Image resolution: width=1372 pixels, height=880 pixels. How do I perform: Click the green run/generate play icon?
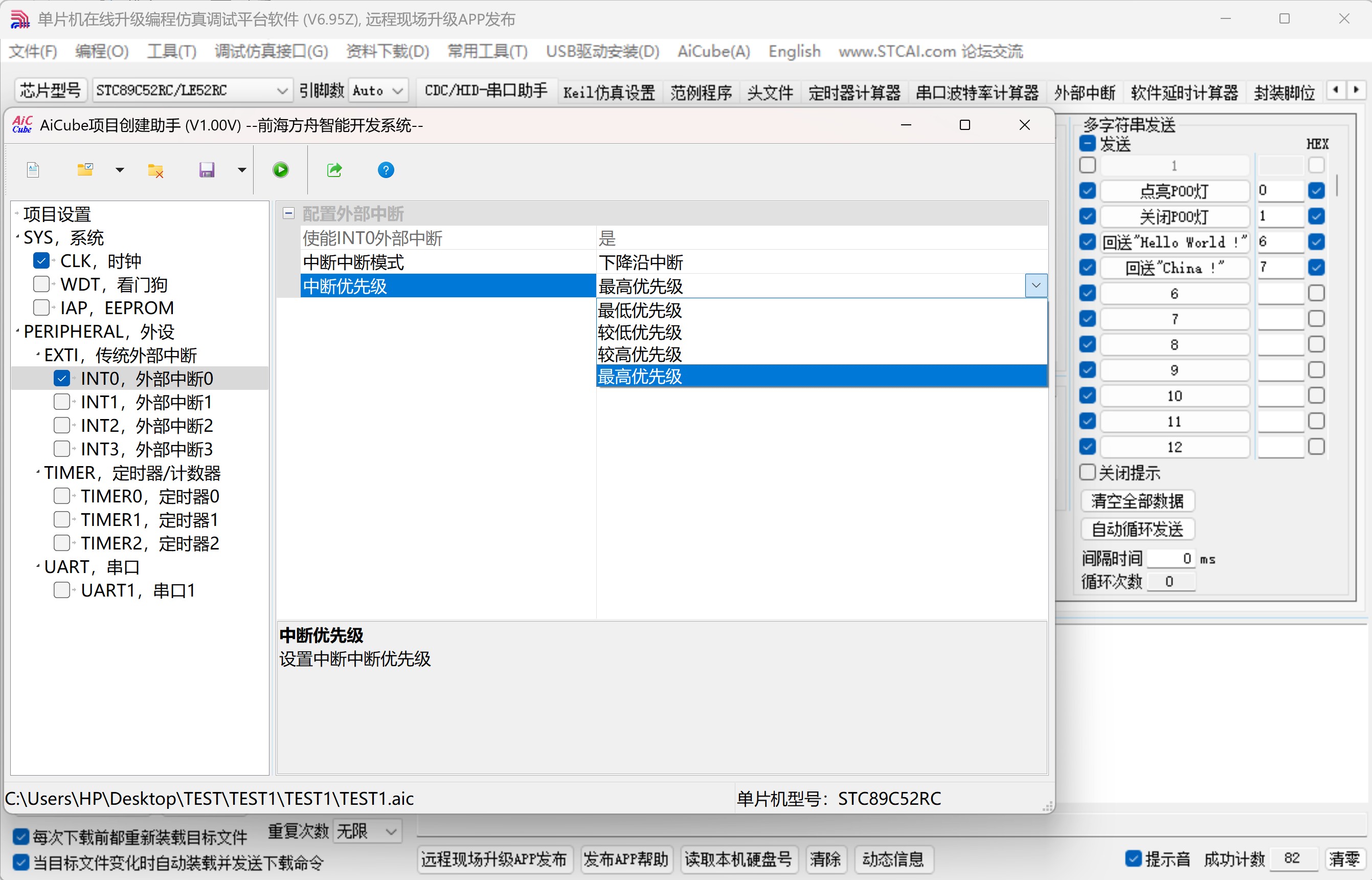coord(280,170)
